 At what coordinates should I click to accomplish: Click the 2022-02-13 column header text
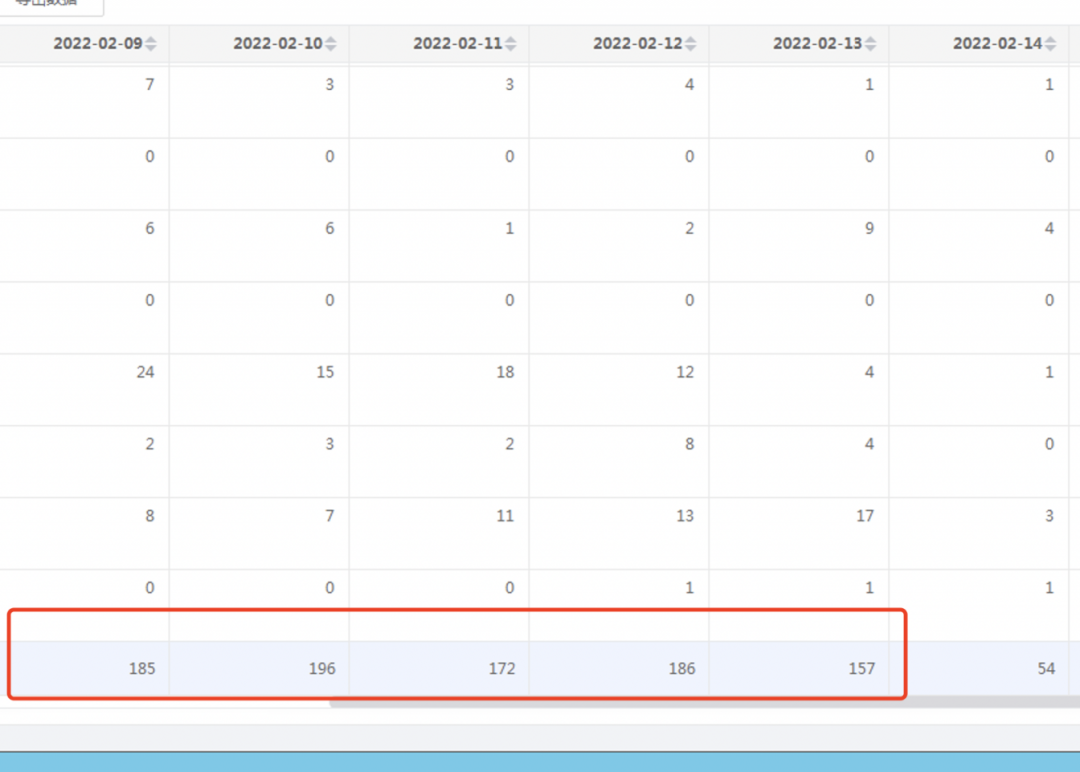(x=818, y=43)
